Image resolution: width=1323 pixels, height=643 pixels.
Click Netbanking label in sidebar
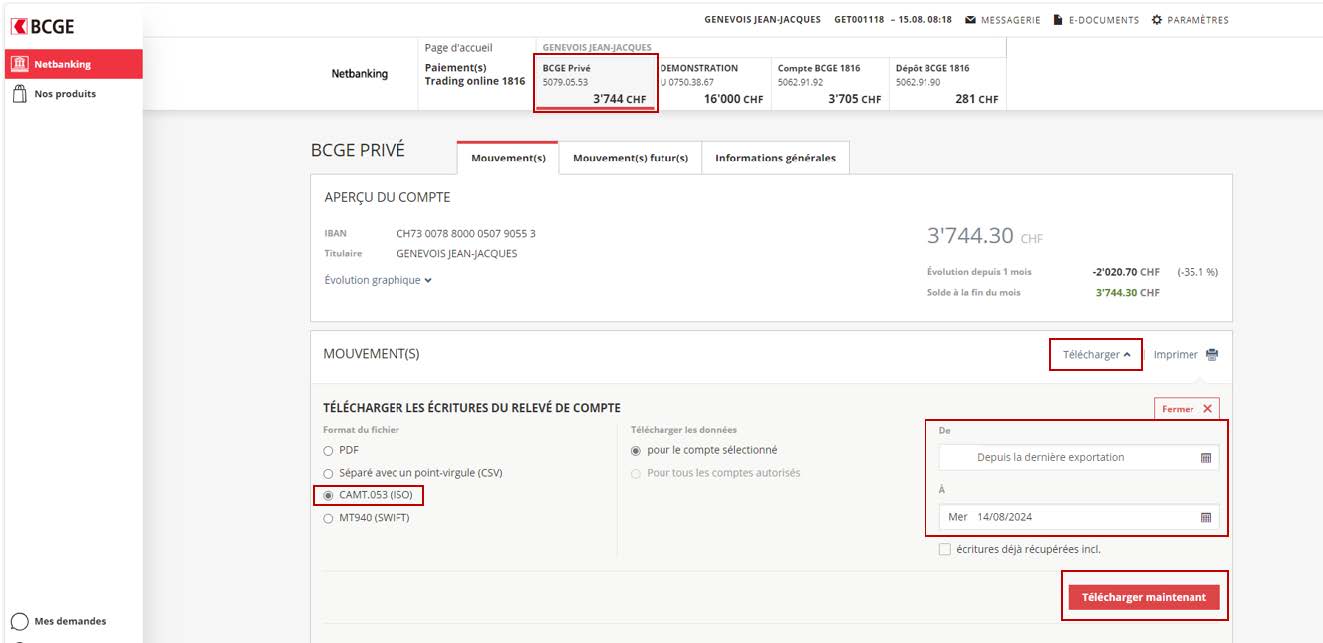(63, 64)
